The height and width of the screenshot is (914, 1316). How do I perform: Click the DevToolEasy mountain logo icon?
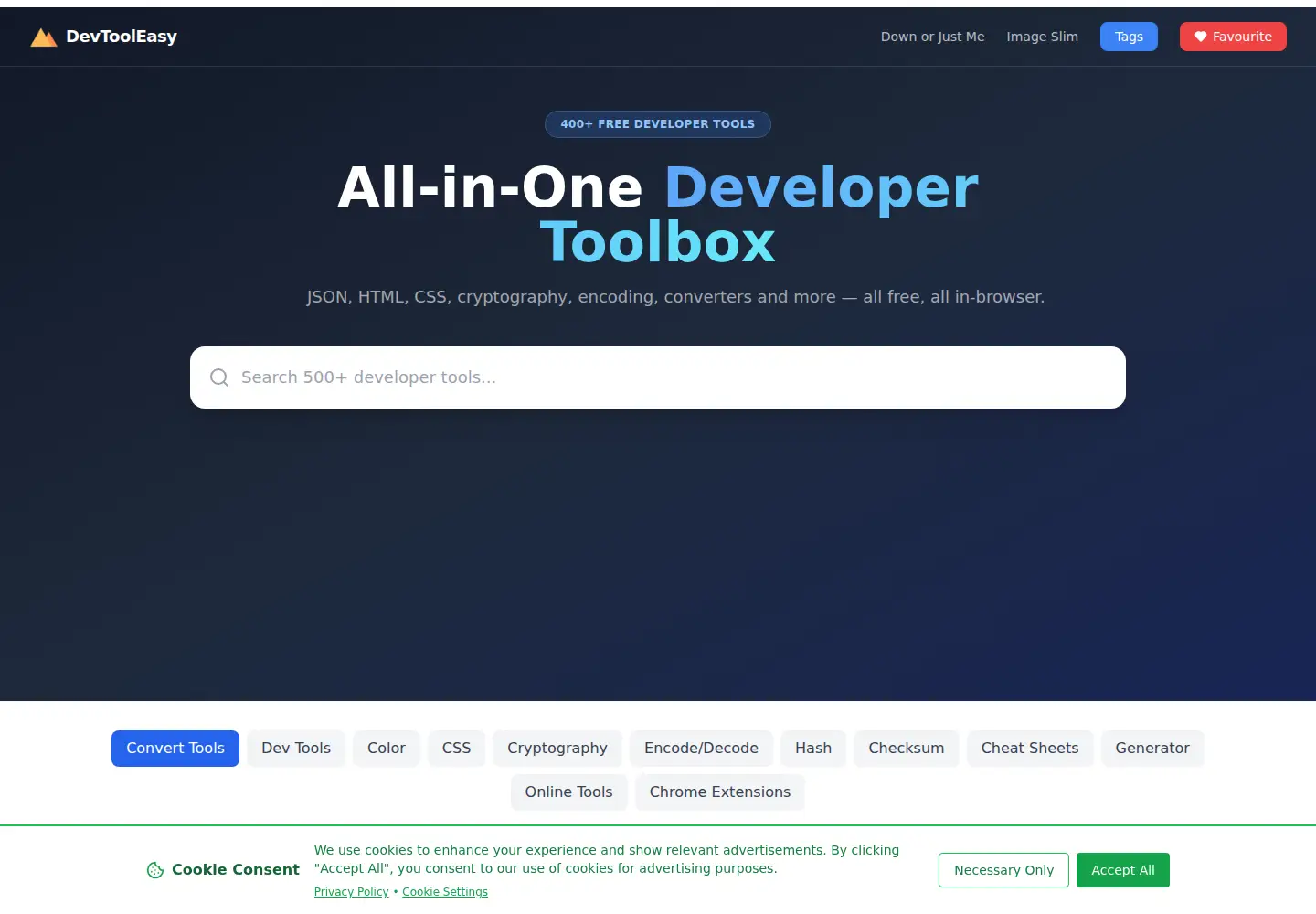click(44, 37)
